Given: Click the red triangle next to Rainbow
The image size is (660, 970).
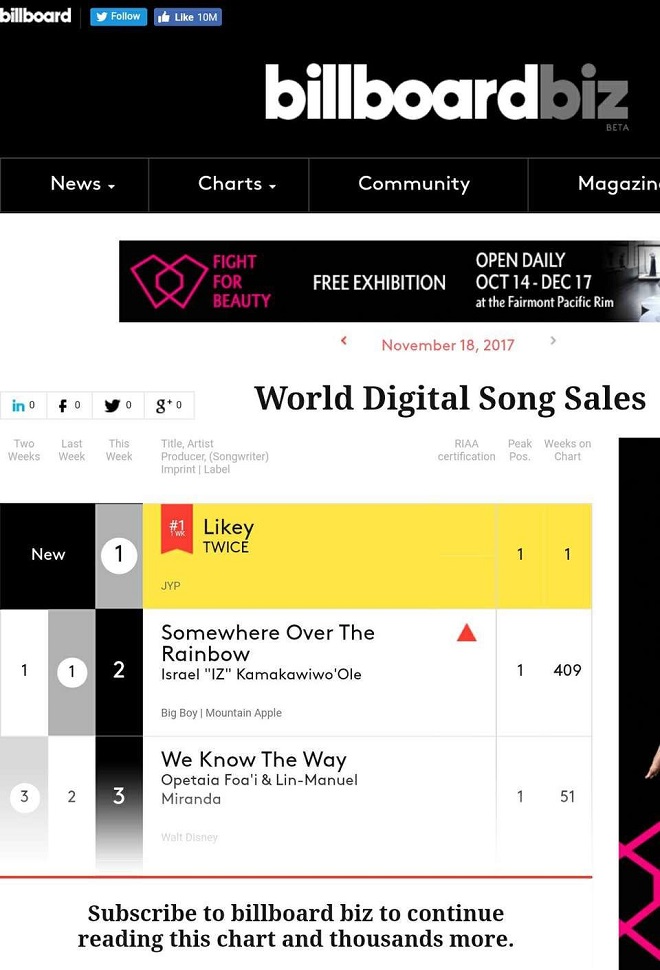Looking at the screenshot, I should (x=466, y=632).
